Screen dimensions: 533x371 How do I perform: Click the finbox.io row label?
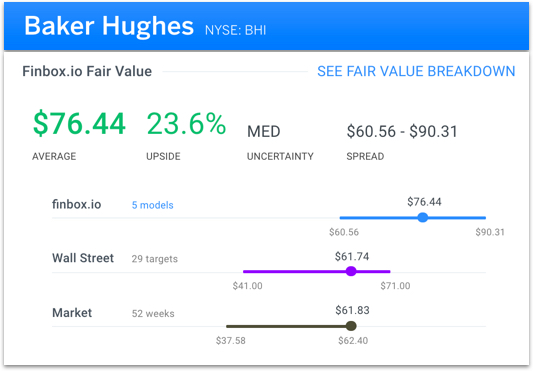[76, 204]
